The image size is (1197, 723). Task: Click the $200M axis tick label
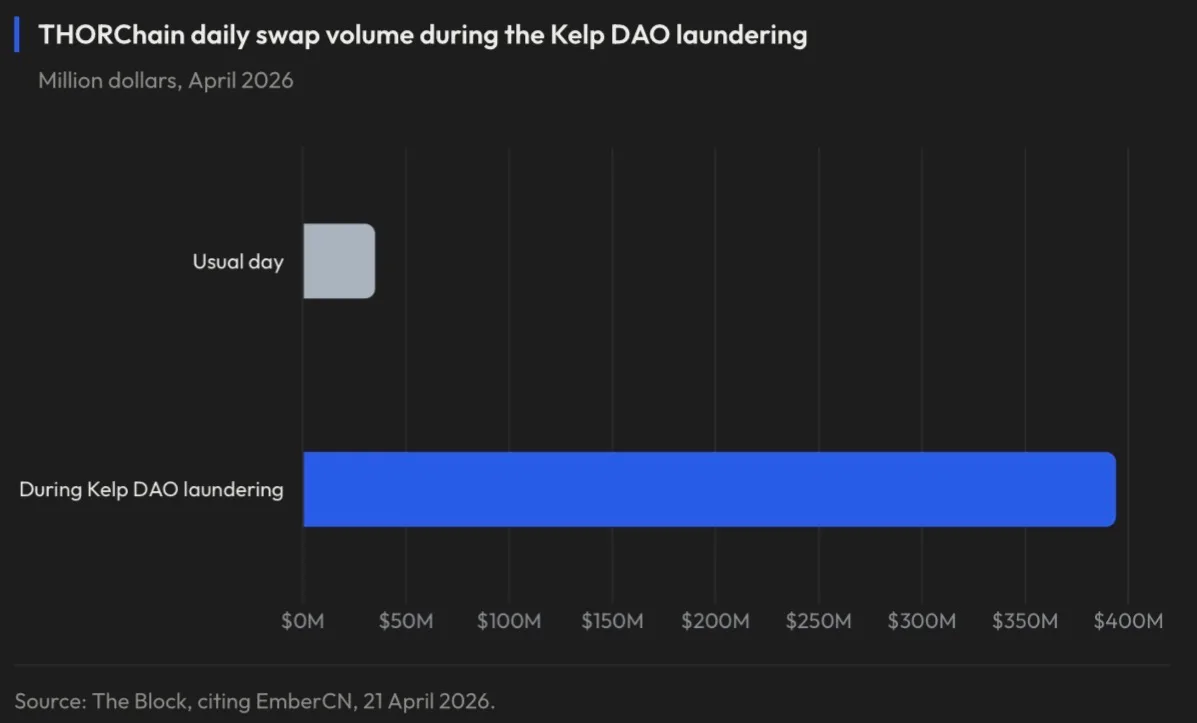pos(715,621)
